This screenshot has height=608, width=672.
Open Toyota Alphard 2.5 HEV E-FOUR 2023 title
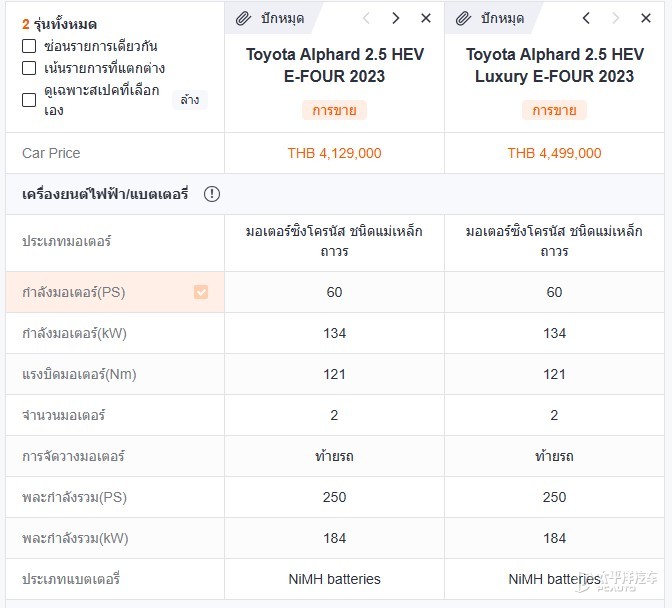coord(335,65)
